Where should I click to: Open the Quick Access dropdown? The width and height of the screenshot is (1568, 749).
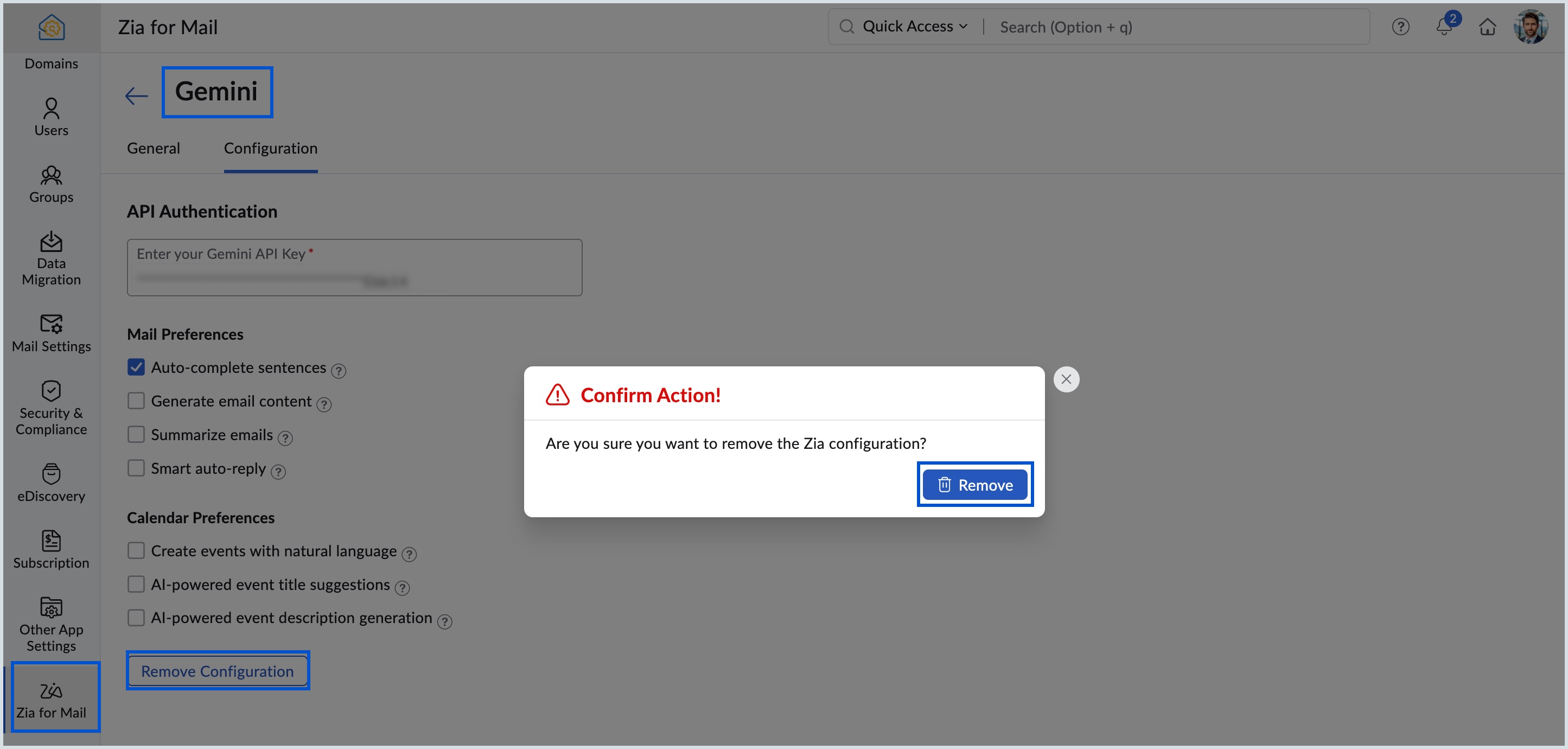pos(908,26)
